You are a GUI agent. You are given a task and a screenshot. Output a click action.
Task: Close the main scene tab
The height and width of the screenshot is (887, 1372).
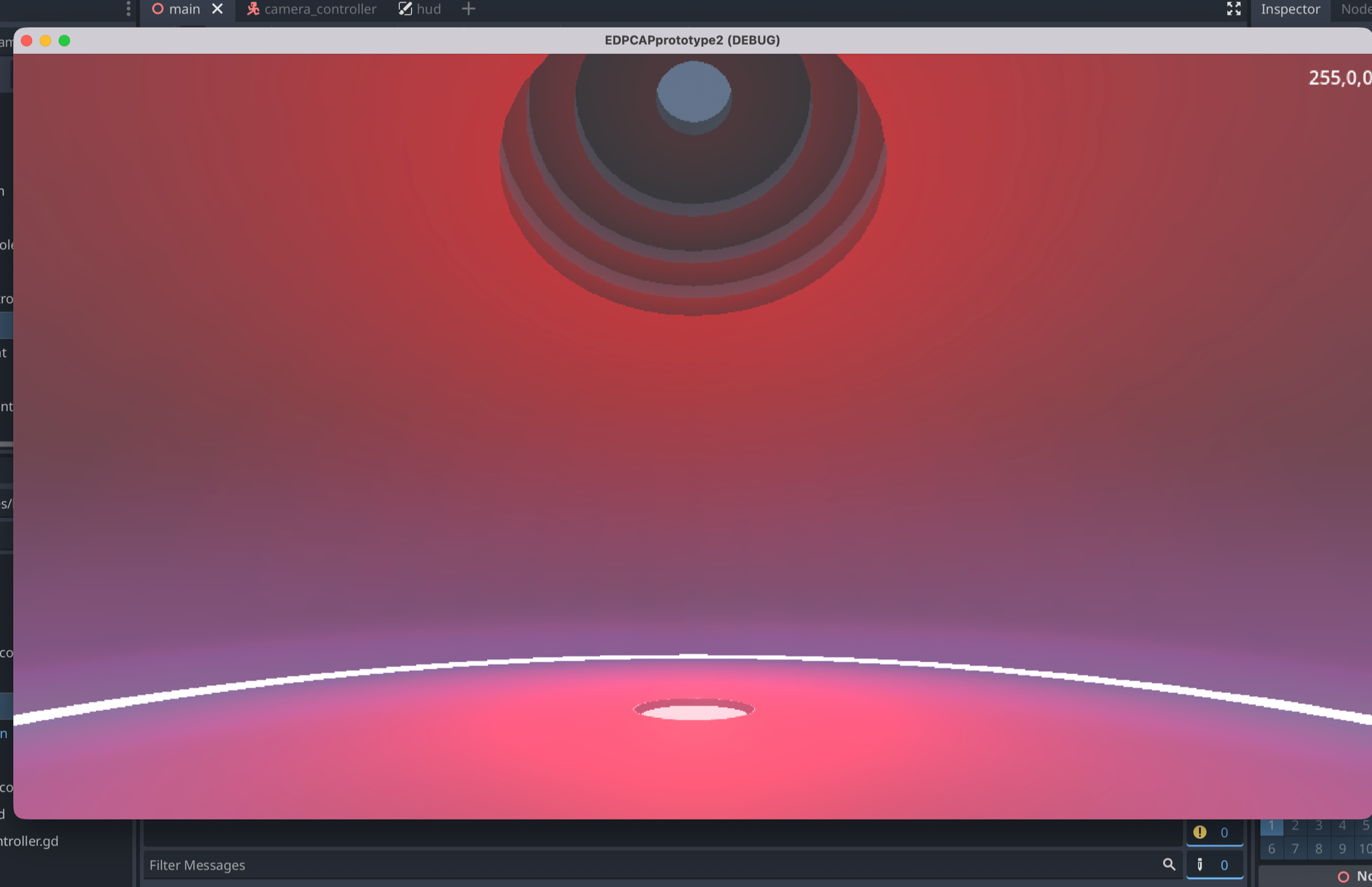(217, 9)
